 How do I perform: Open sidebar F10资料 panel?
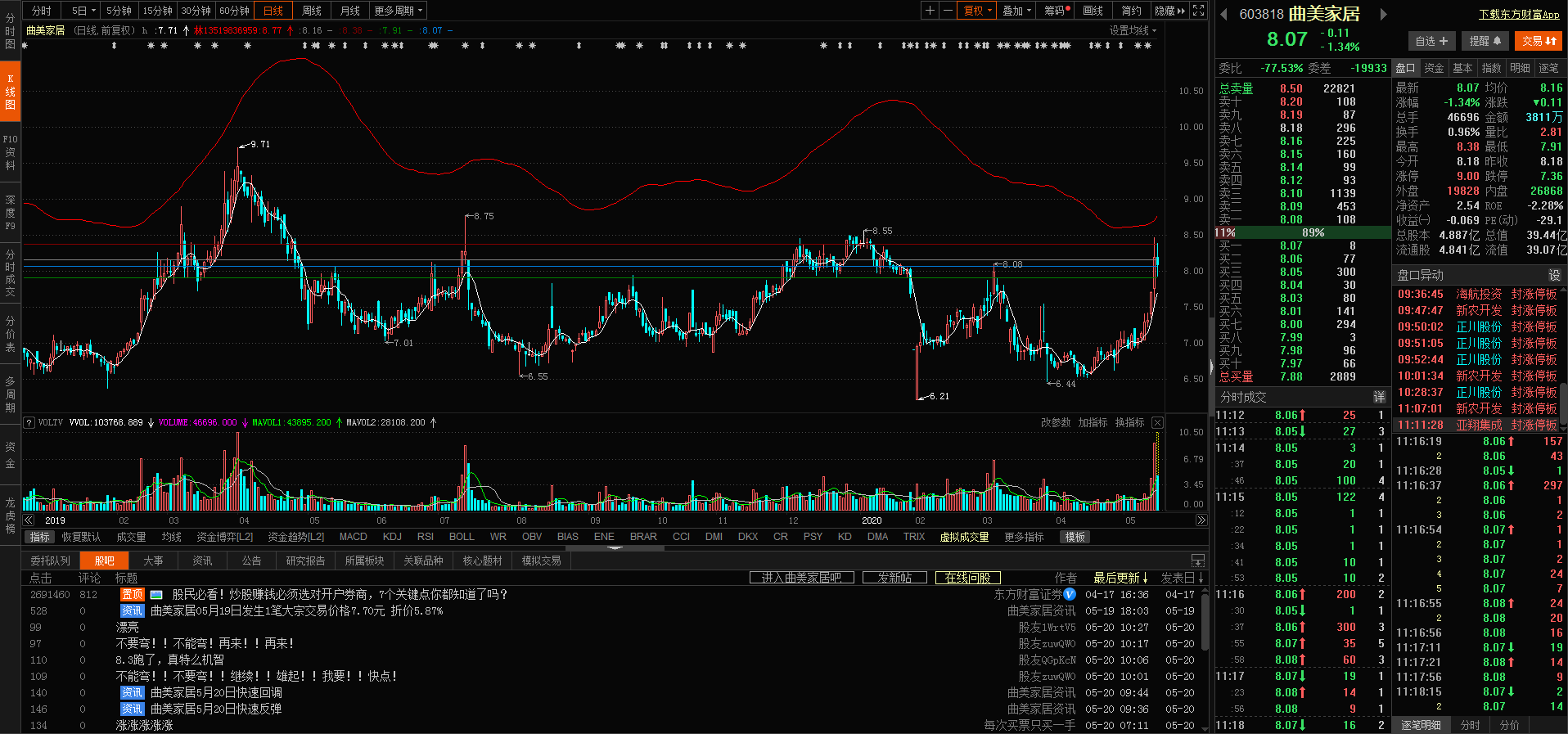[x=10, y=152]
